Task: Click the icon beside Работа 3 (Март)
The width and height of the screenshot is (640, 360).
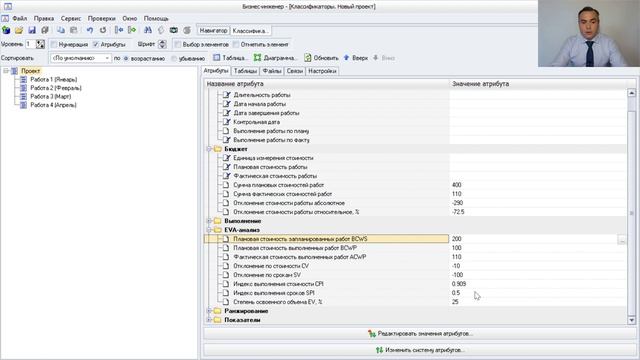Action: [x=24, y=97]
